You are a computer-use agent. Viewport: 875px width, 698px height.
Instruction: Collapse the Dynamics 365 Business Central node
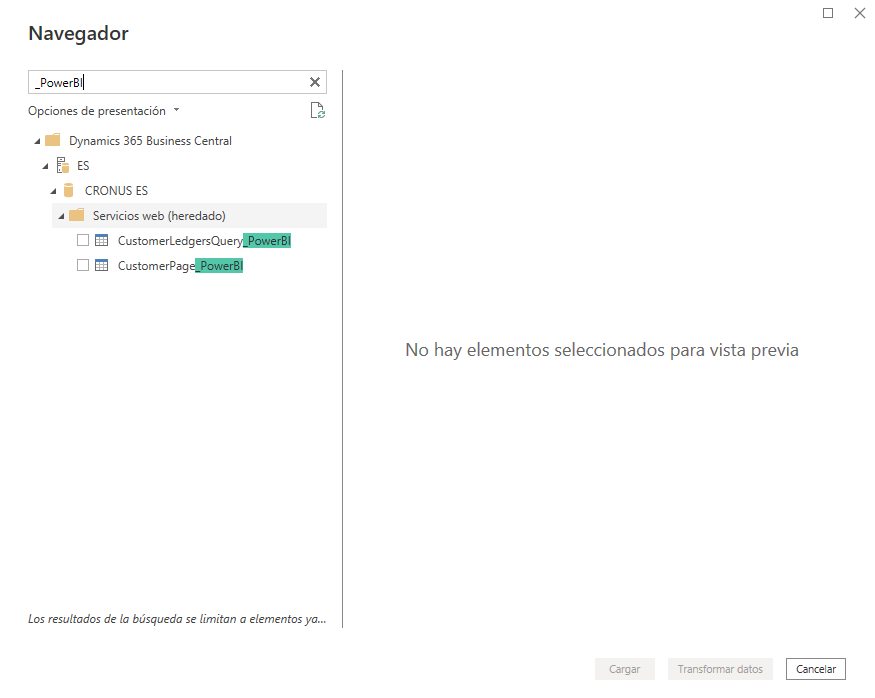click(x=37, y=141)
